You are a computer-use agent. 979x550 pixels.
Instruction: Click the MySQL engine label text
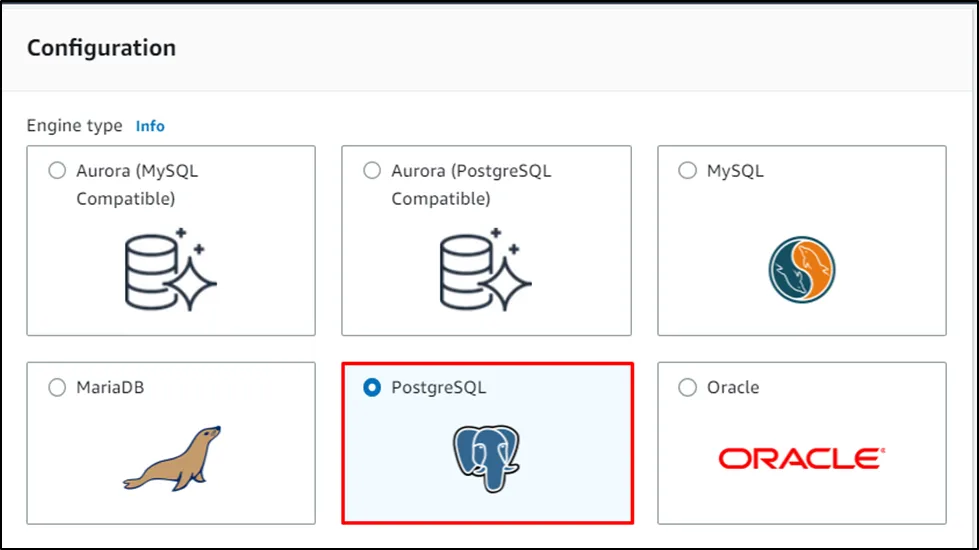tap(735, 171)
